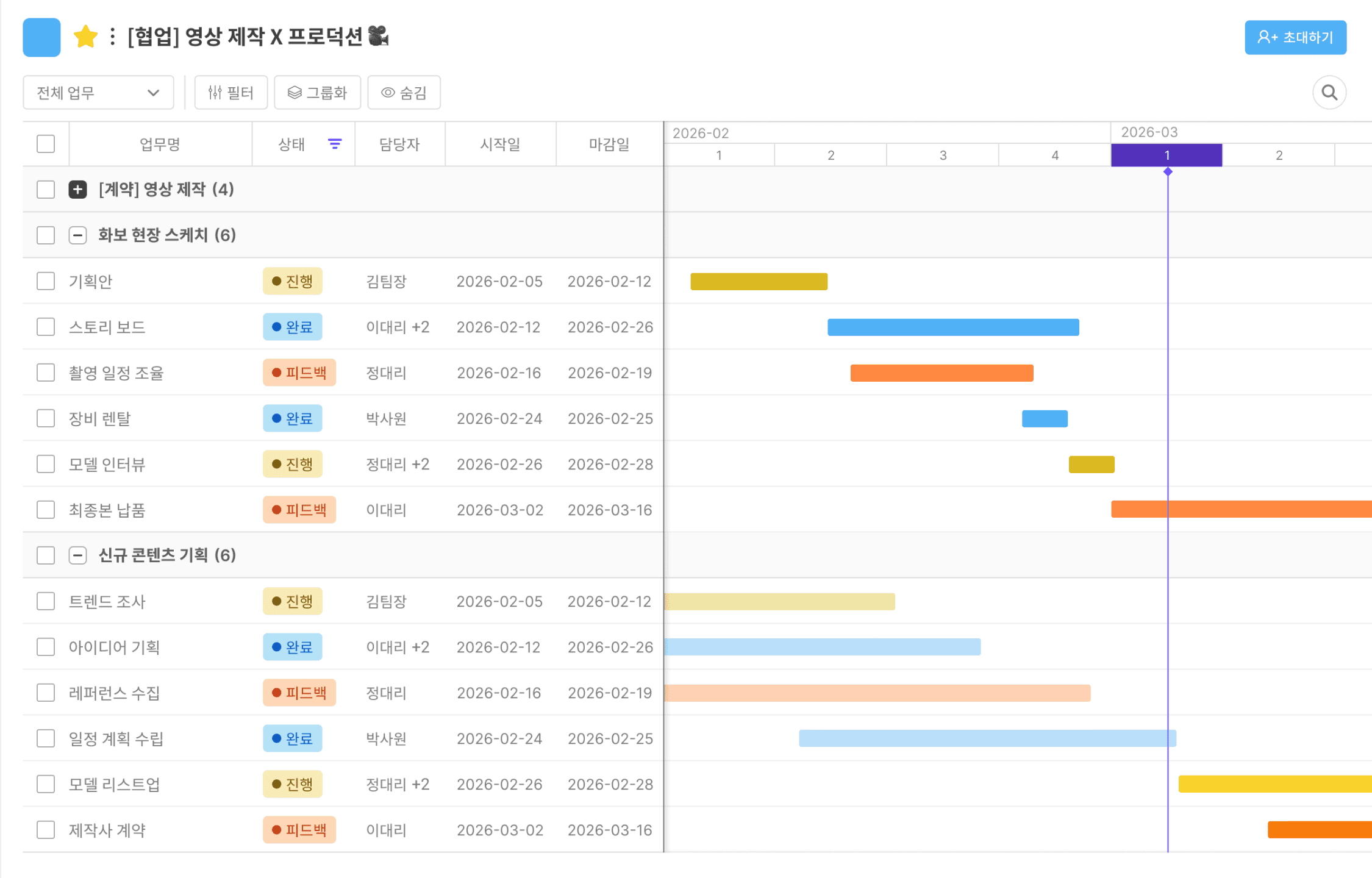Tick the checkbox for 기획안 task
Viewport: 1372px width, 878px height.
pyautogui.click(x=46, y=281)
